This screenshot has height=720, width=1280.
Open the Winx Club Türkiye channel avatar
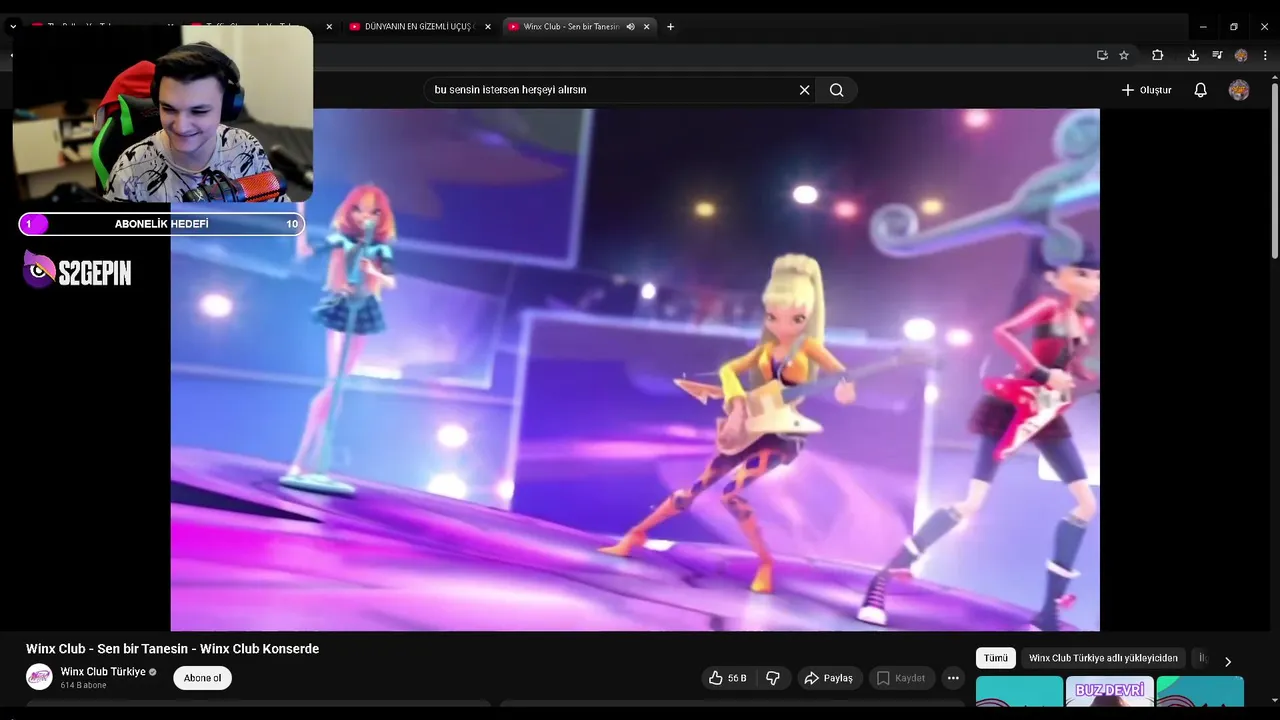(x=39, y=677)
